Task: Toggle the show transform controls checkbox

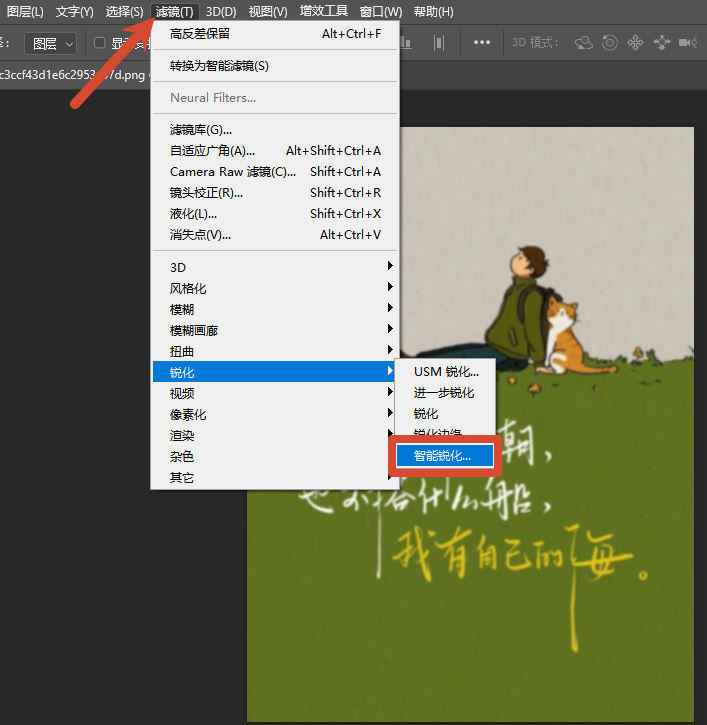Action: [99, 43]
